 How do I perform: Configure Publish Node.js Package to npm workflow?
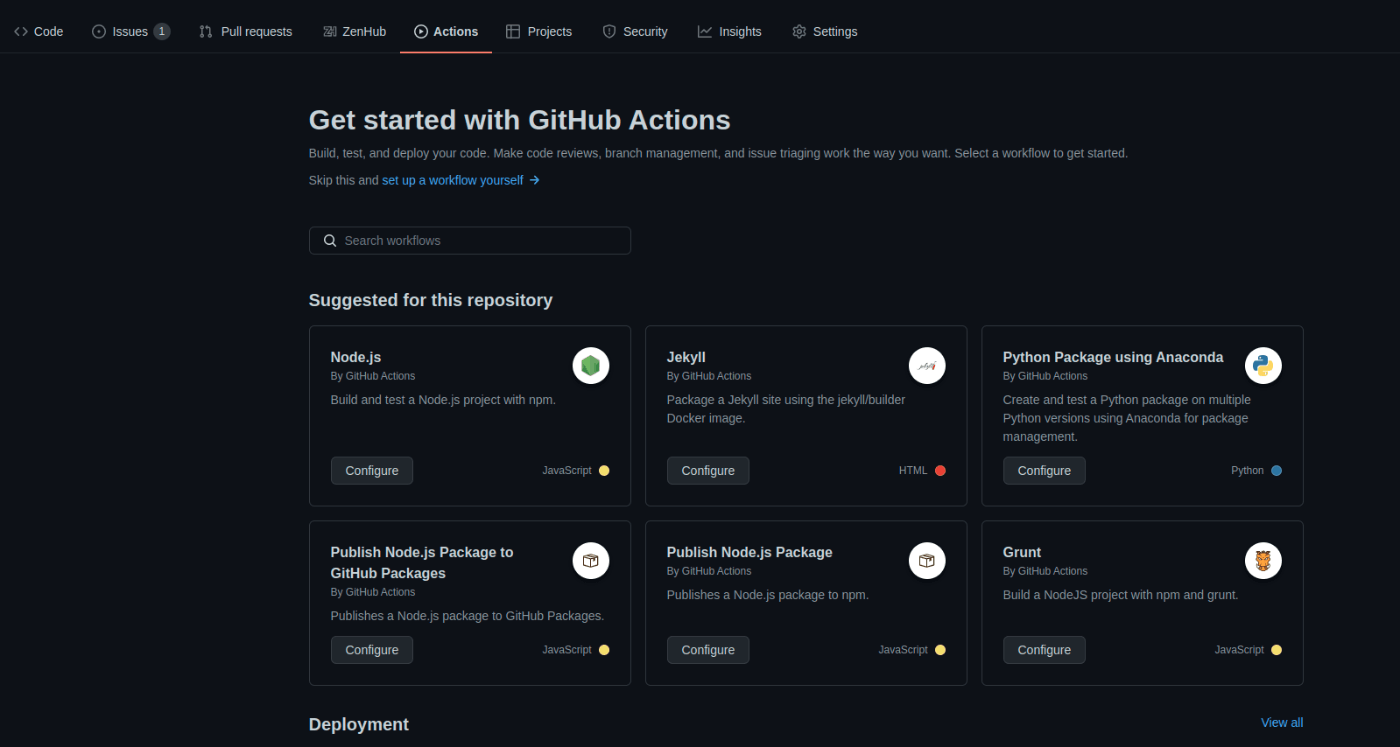coord(708,650)
